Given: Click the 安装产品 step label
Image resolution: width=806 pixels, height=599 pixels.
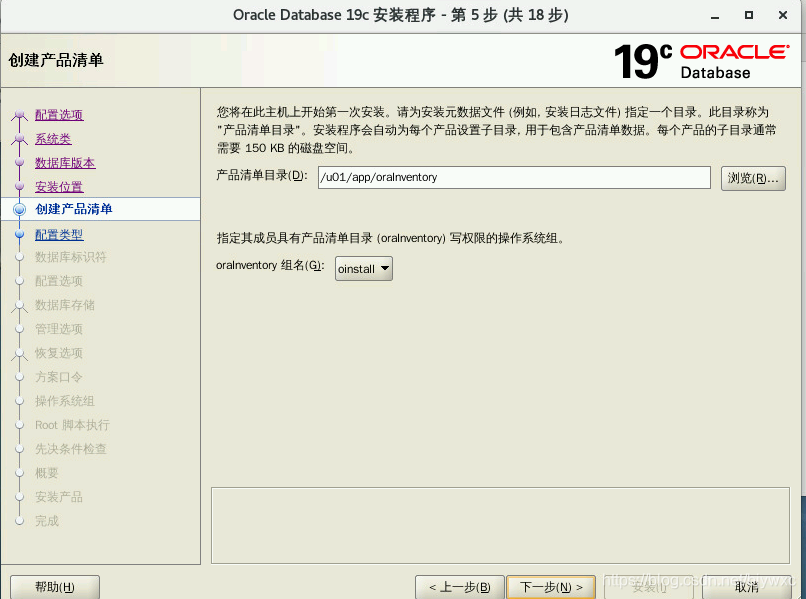Looking at the screenshot, I should click(59, 497).
